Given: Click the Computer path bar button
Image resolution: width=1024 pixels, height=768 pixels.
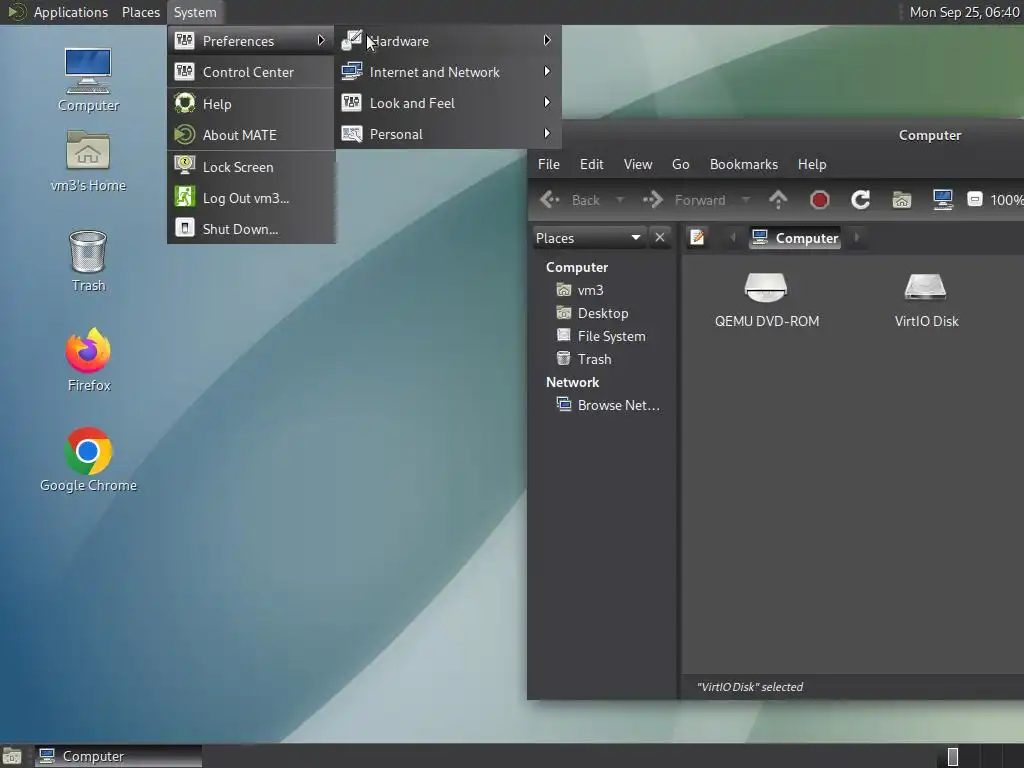Looking at the screenshot, I should coord(795,238).
